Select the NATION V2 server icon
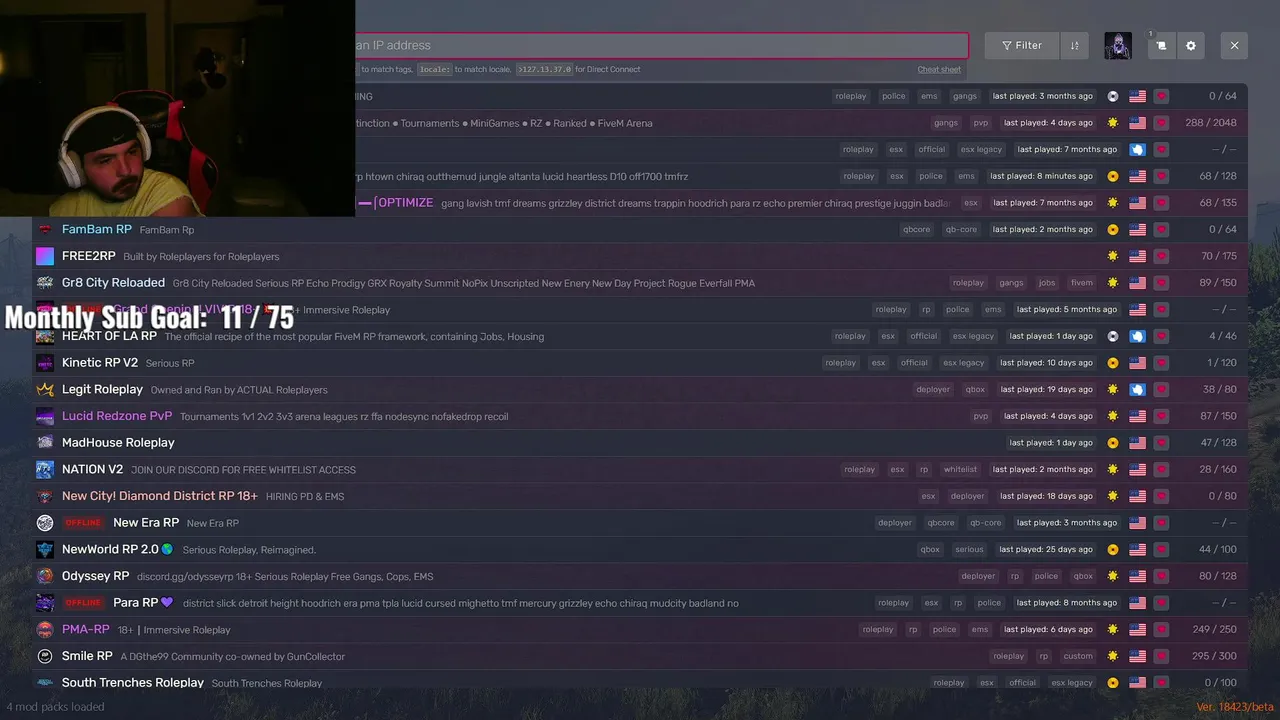The height and width of the screenshot is (720, 1280). pos(45,469)
